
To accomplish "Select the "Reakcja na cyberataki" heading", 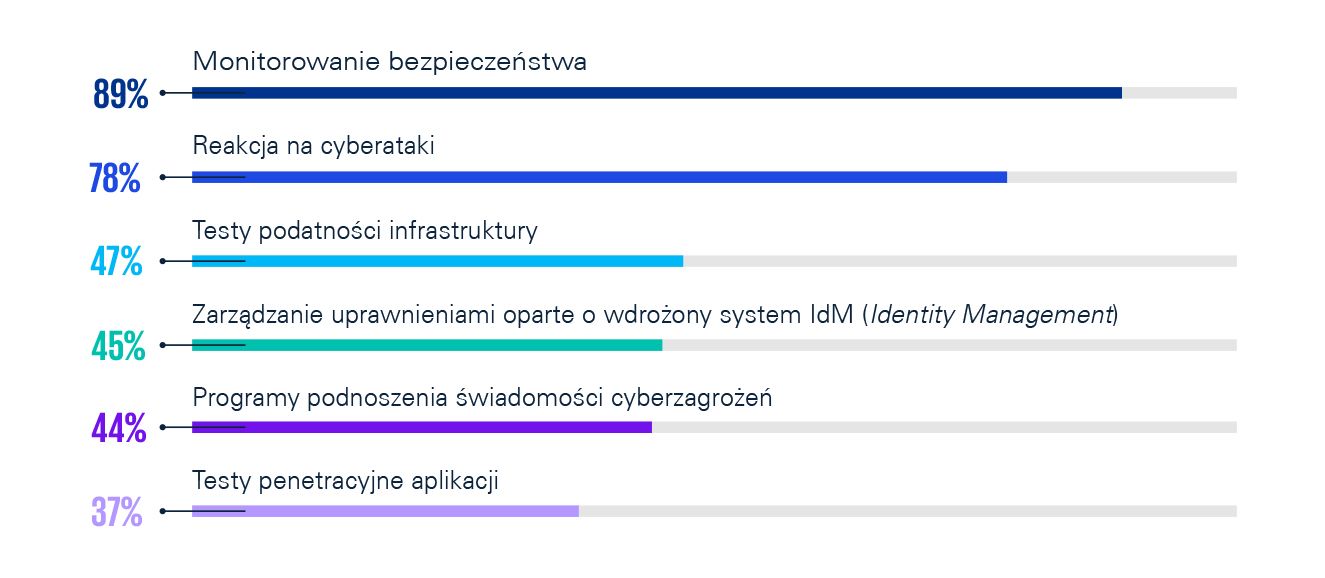I will click(x=313, y=146).
